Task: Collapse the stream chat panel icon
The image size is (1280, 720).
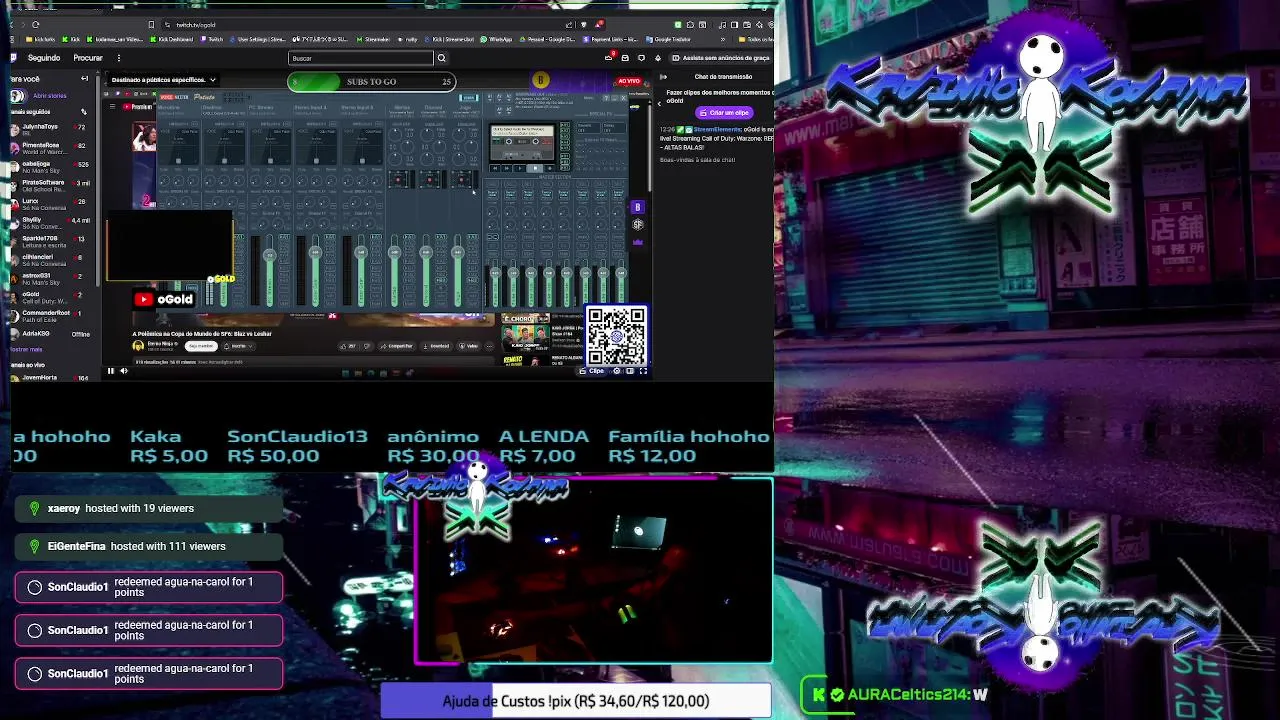Action: [663, 77]
